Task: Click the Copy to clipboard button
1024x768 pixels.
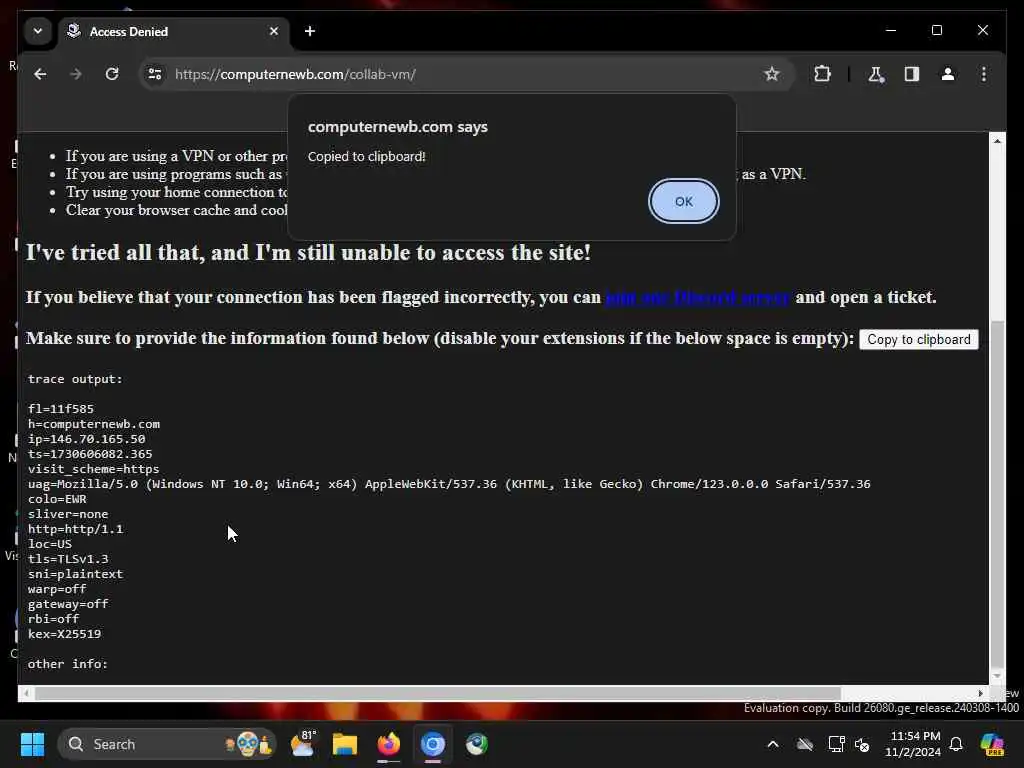Action: [918, 340]
